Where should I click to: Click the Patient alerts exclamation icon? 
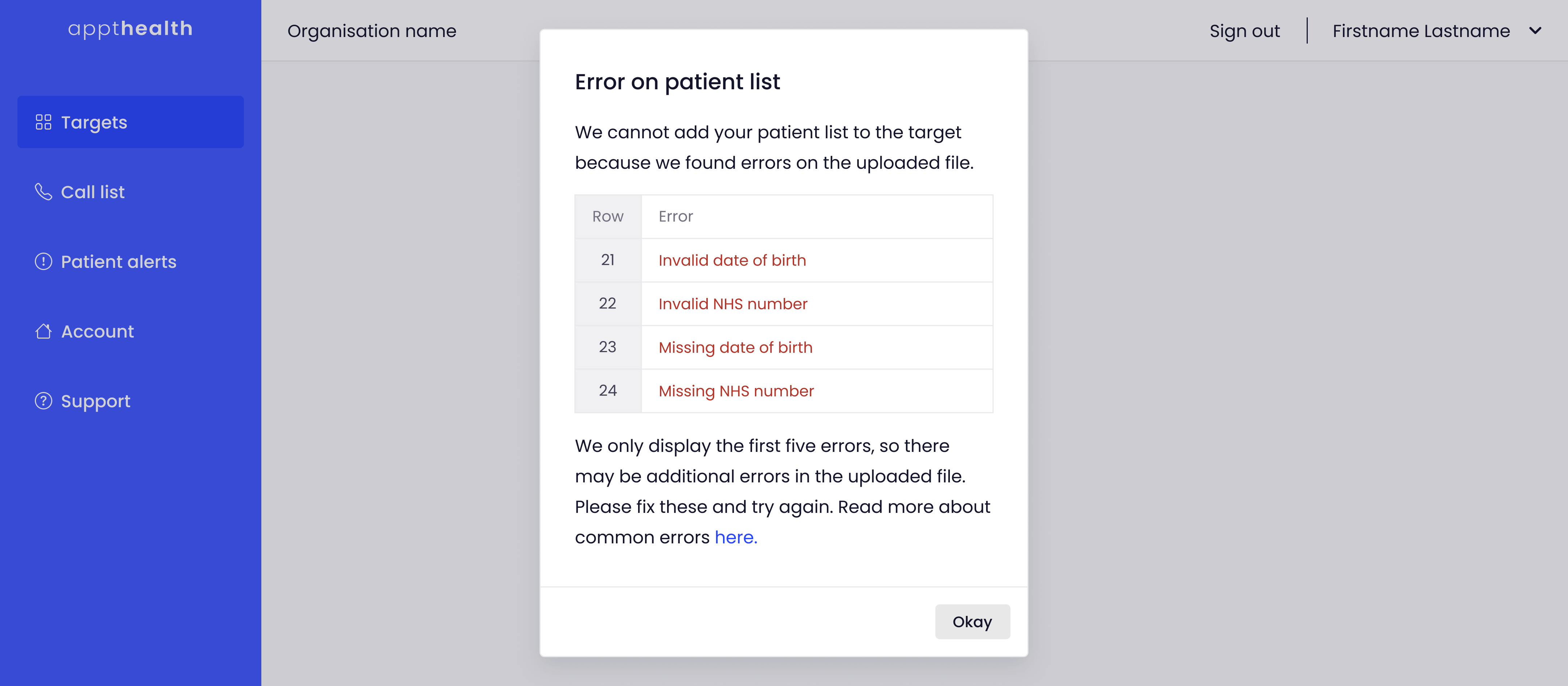43,262
